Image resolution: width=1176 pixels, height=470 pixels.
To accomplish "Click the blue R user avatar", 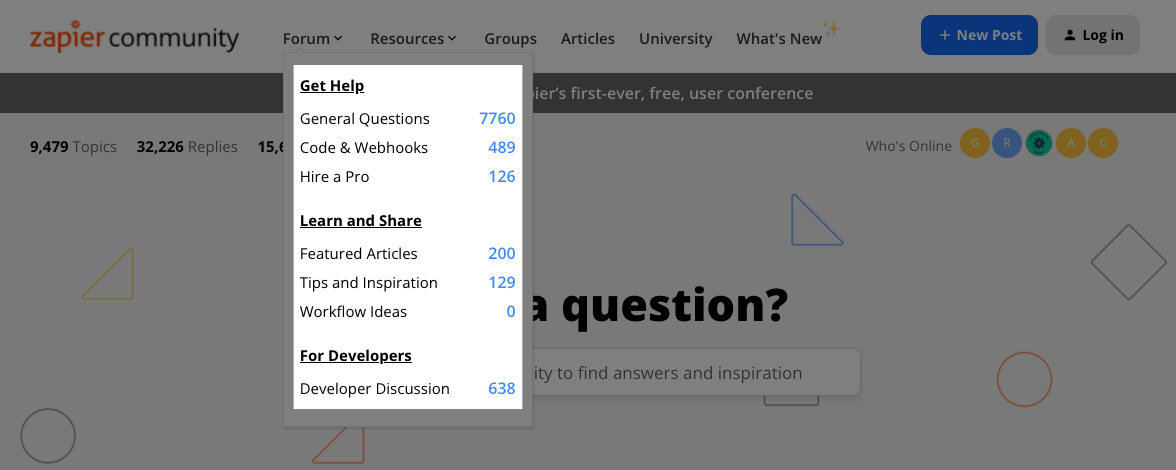I will (1006, 143).
